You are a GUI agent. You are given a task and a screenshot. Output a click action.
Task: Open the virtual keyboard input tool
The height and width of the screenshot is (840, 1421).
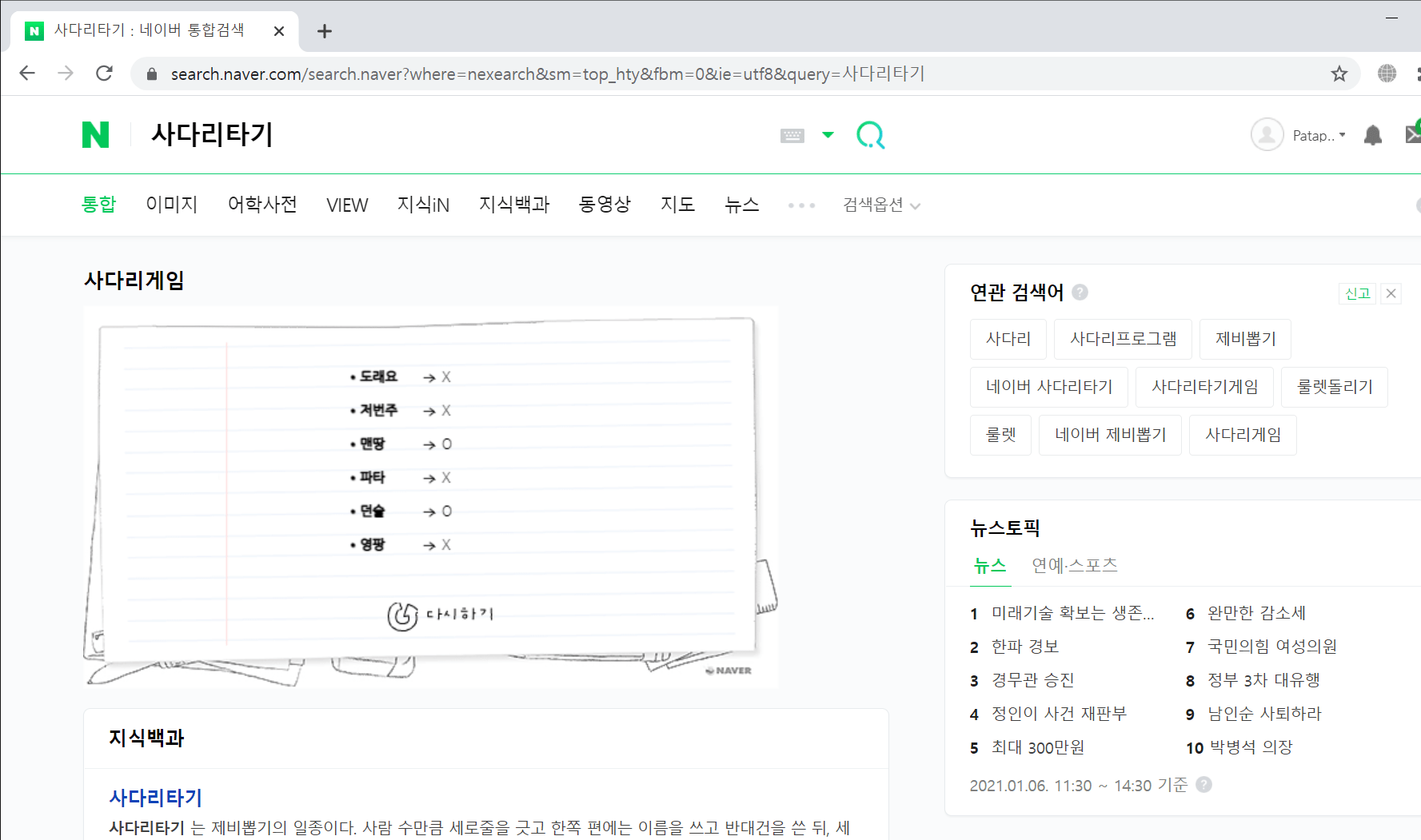click(x=792, y=136)
